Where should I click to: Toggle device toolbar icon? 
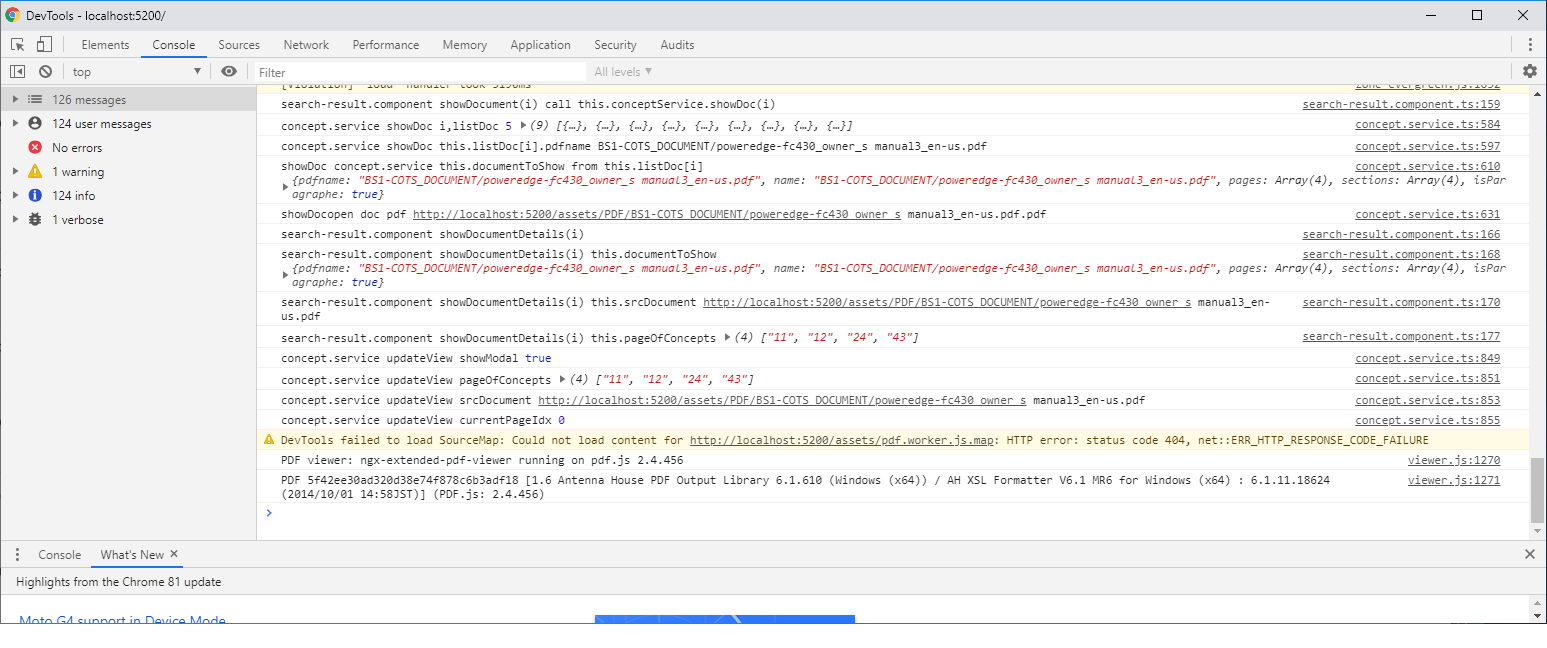tap(44, 44)
